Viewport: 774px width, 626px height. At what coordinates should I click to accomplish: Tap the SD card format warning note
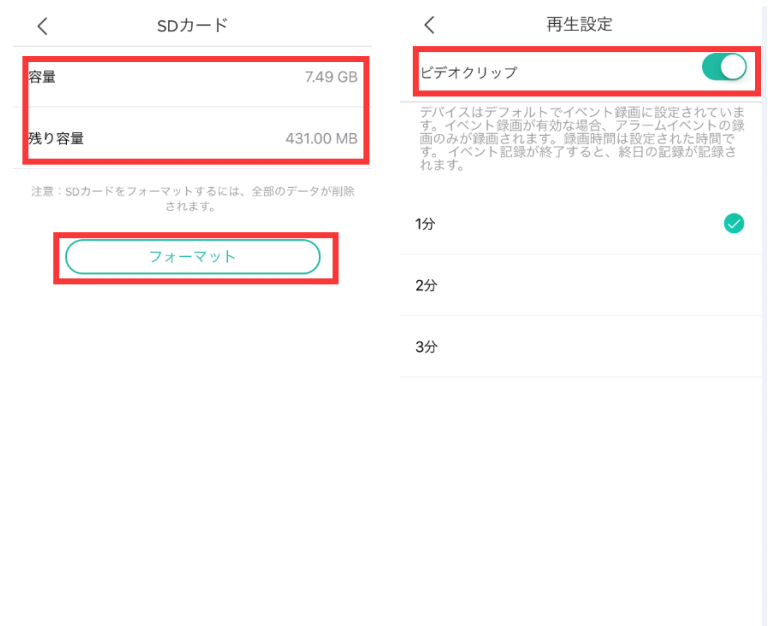(193, 198)
